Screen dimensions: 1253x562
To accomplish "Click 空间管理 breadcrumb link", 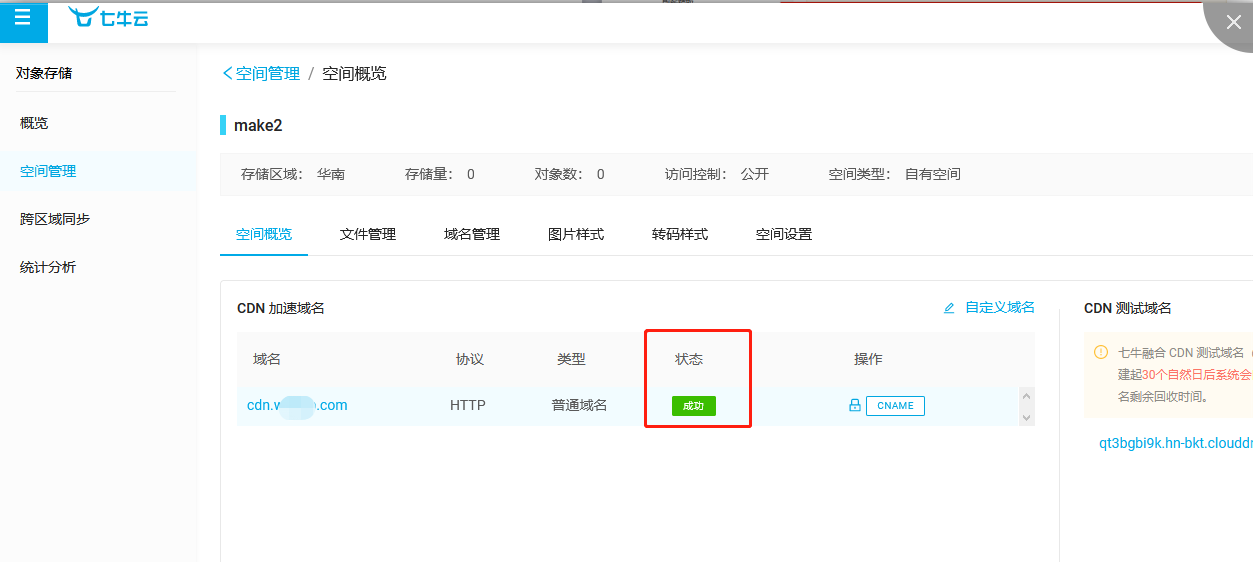I will 268,73.
